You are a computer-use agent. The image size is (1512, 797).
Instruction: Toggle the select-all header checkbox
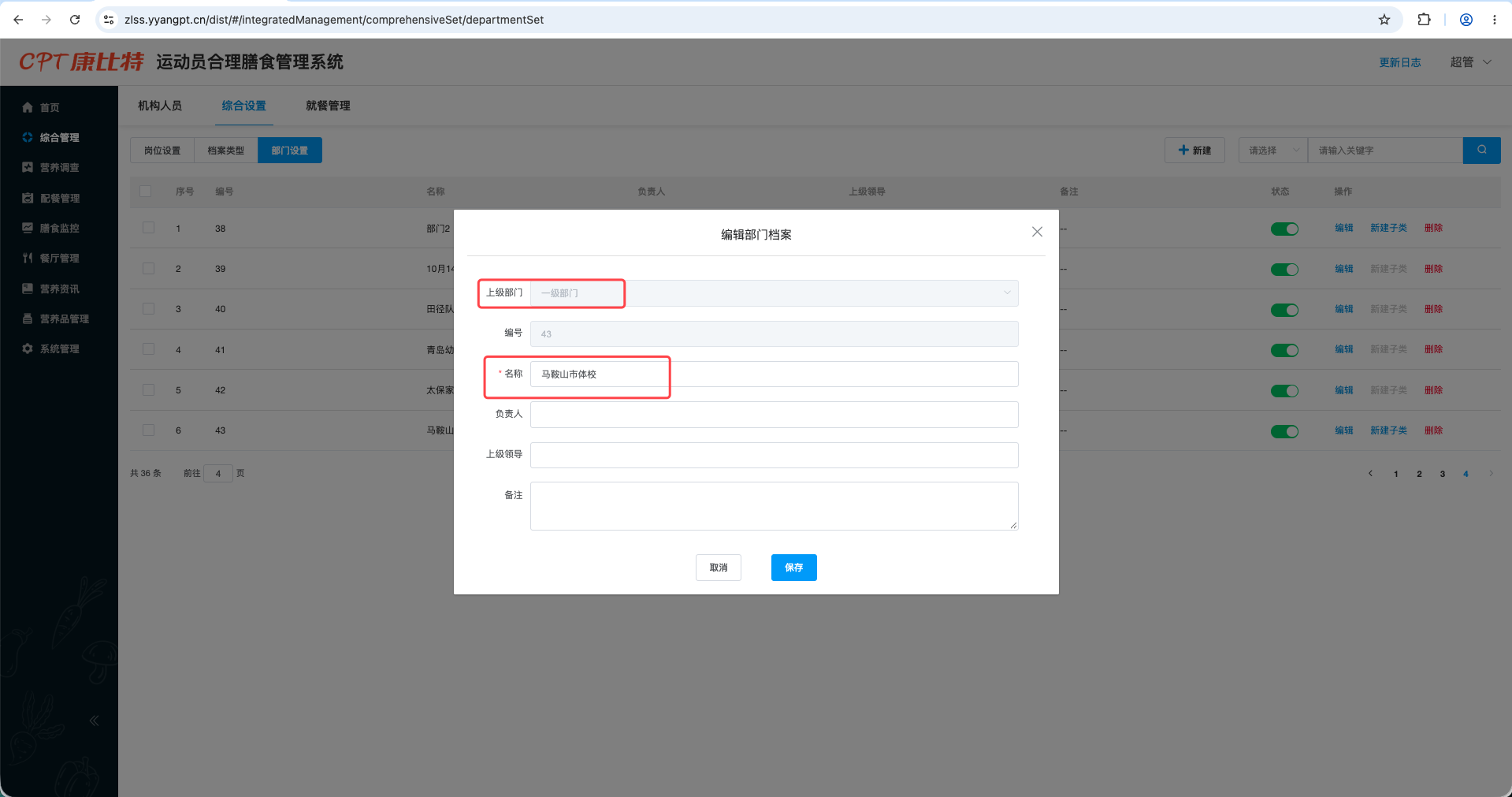tap(145, 191)
